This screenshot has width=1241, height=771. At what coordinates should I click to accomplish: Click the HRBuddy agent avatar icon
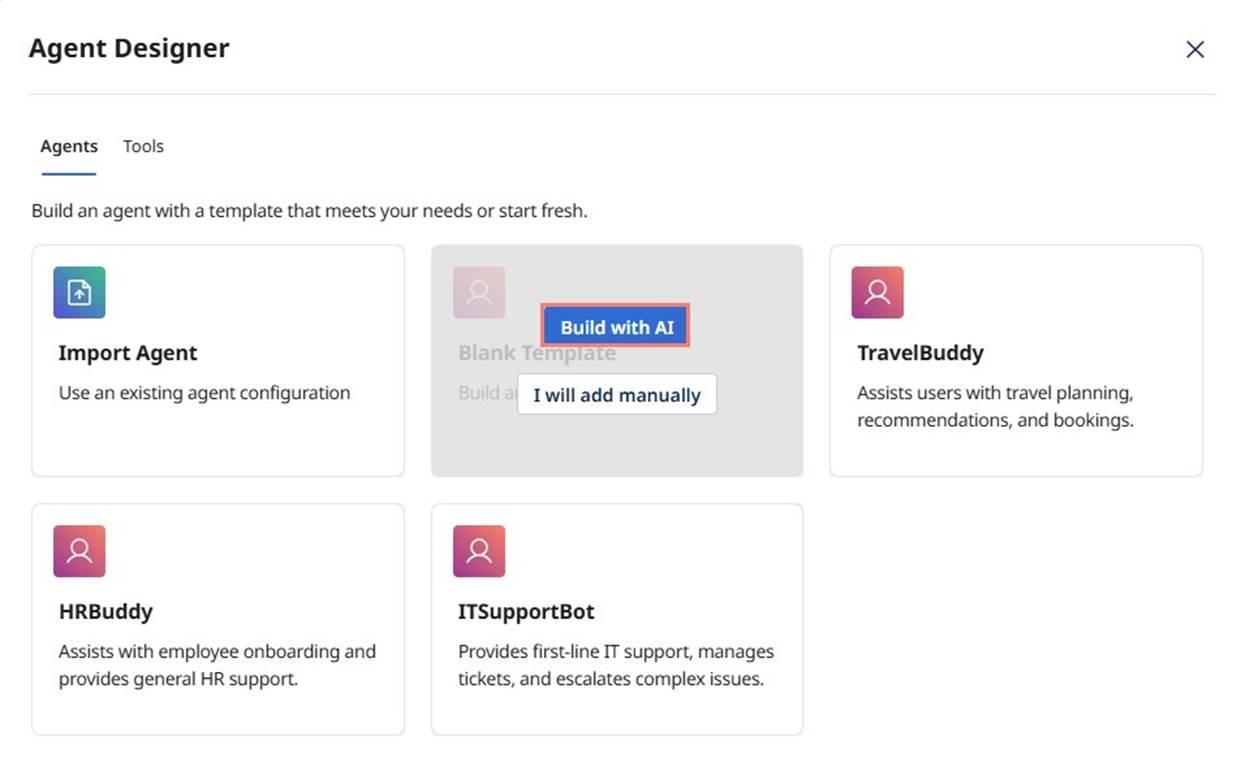(79, 551)
